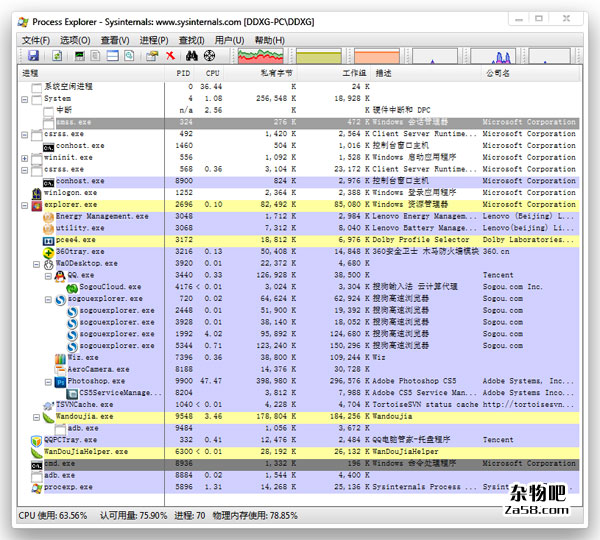Collapse the QQ.exe tree node
The height and width of the screenshot is (540, 600).
point(48,276)
